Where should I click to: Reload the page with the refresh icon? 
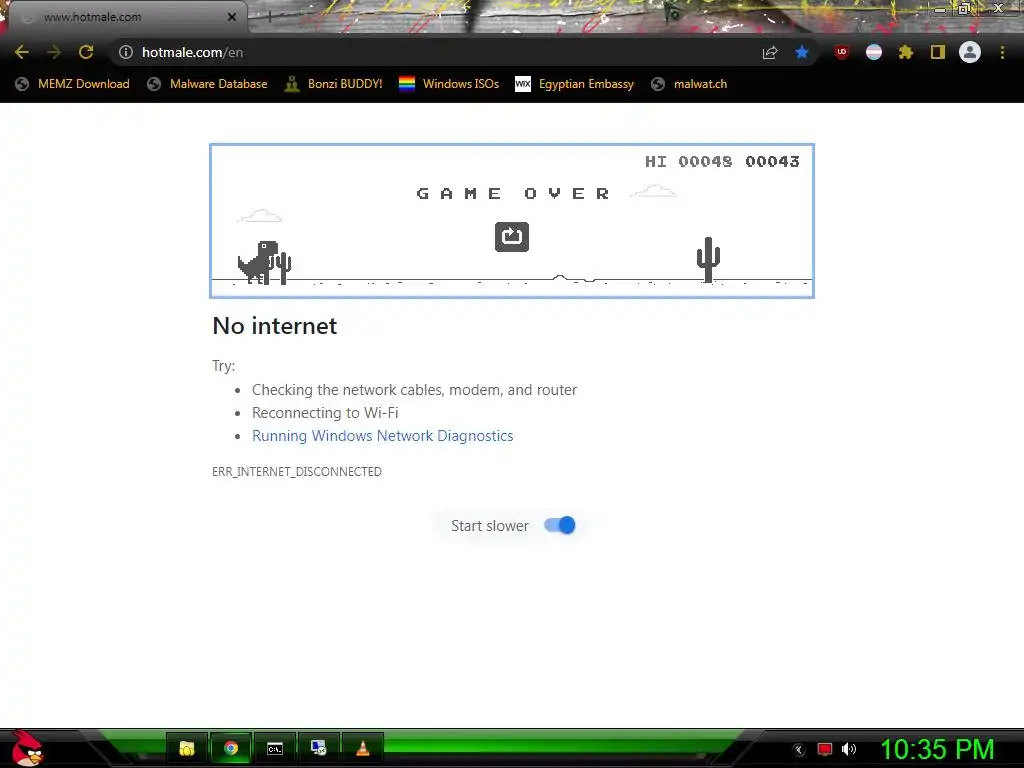86,52
